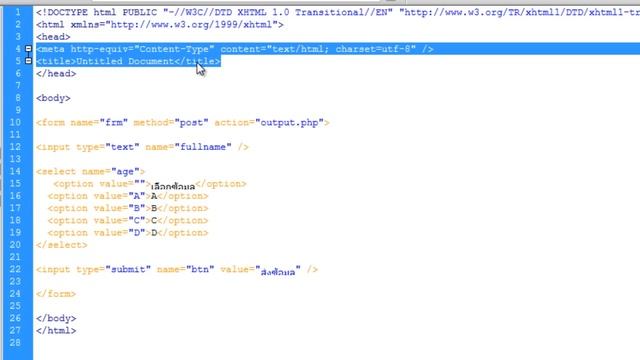Click the option value="D" line
The width and height of the screenshot is (640, 360).
(x=128, y=233)
